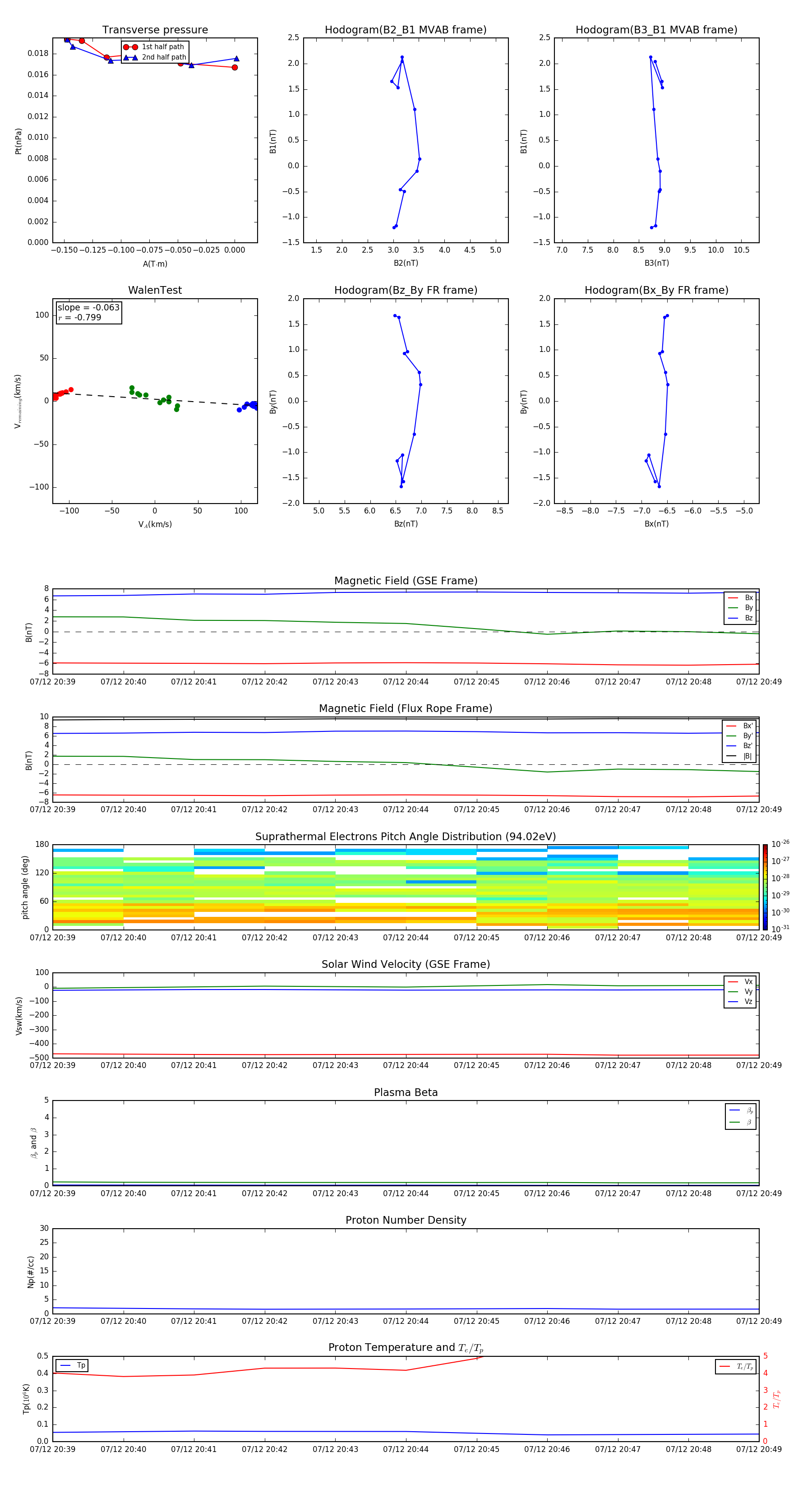Click the 'r = -0.799' annotation
The width and height of the screenshot is (812, 1489).
click(x=80, y=317)
